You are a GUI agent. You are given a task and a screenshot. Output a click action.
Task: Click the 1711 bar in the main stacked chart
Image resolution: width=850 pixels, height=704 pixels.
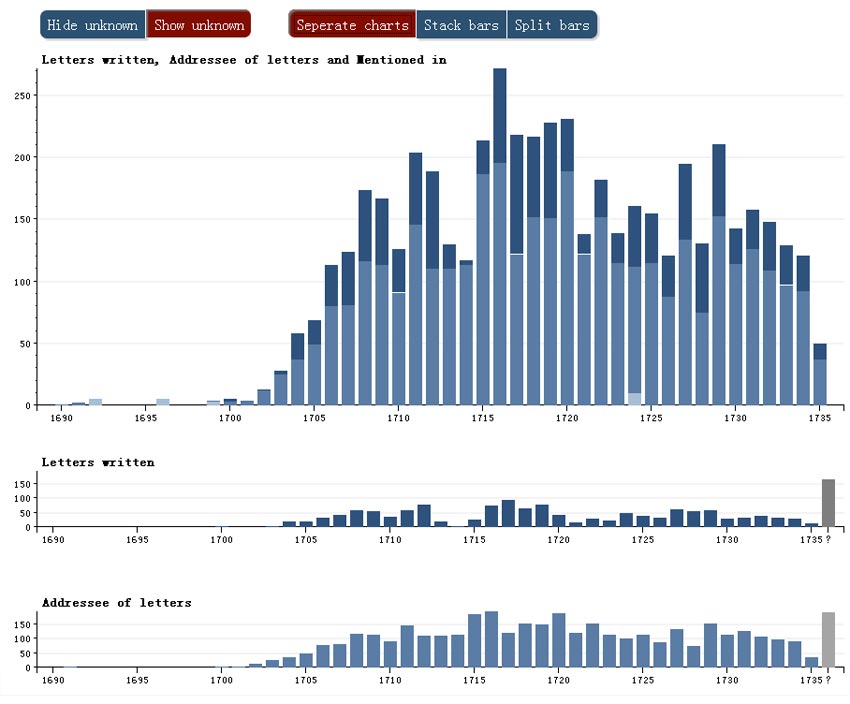pyautogui.click(x=416, y=279)
